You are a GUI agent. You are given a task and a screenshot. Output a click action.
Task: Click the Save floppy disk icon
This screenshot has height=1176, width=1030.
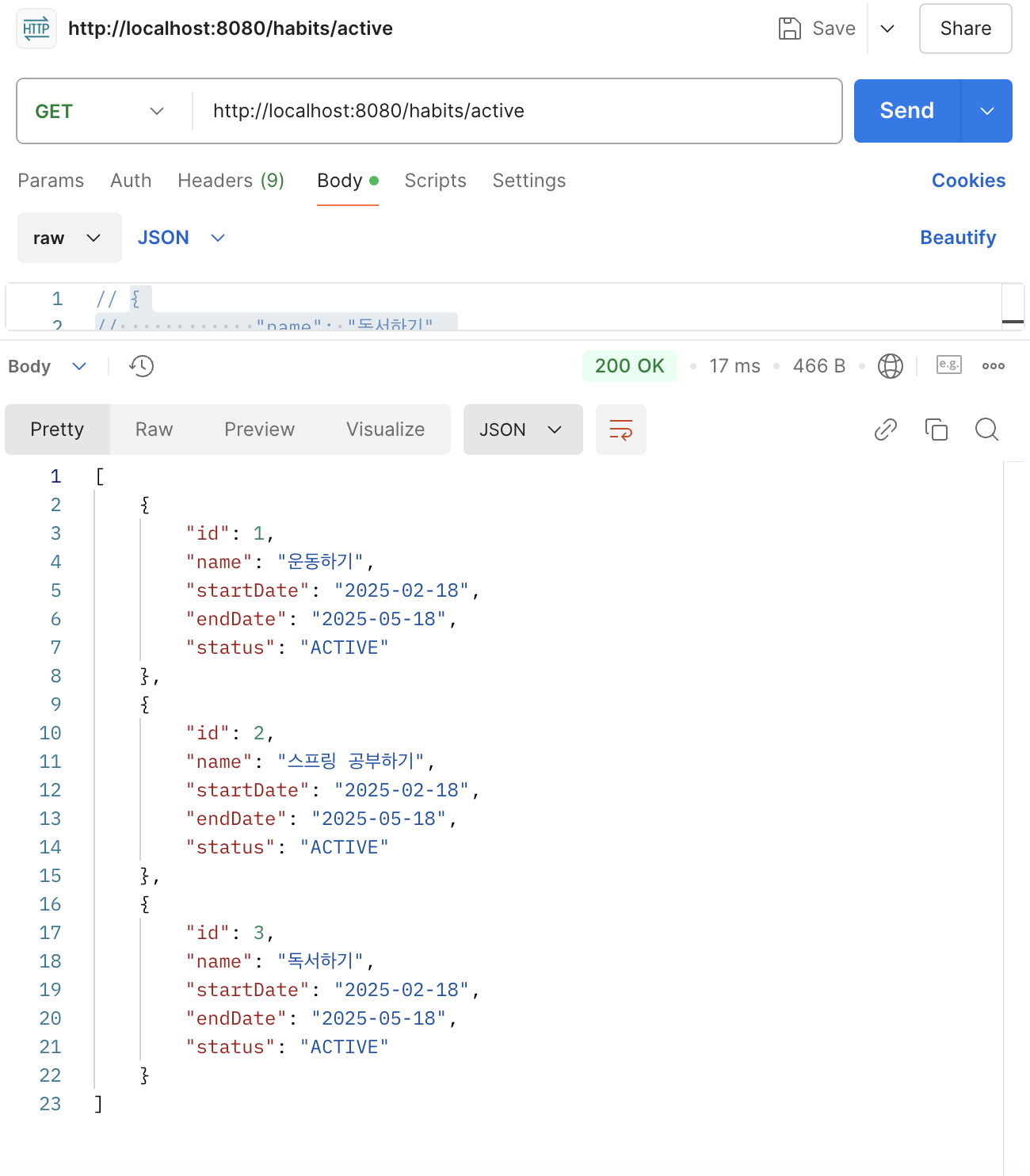point(790,29)
